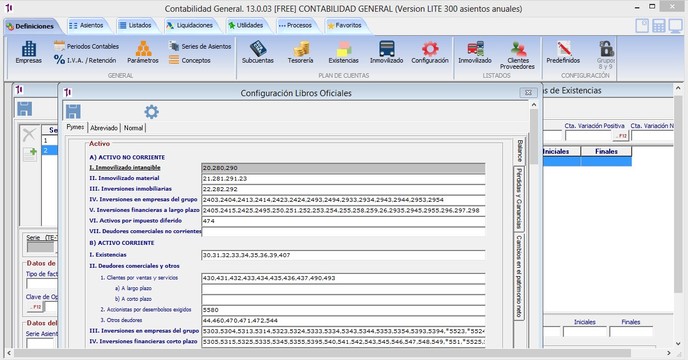Switch to the Listados ribbon tab

point(135,25)
